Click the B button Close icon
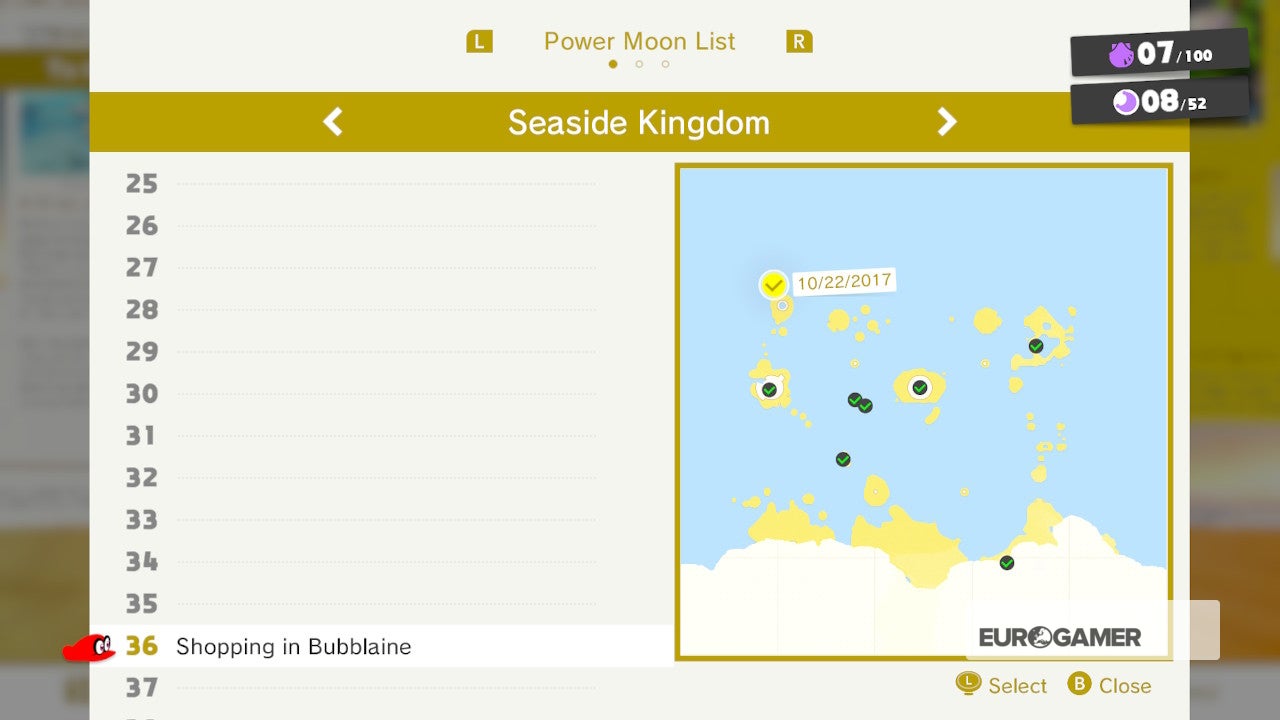Screen dimensions: 1280x720 pos(1079,685)
